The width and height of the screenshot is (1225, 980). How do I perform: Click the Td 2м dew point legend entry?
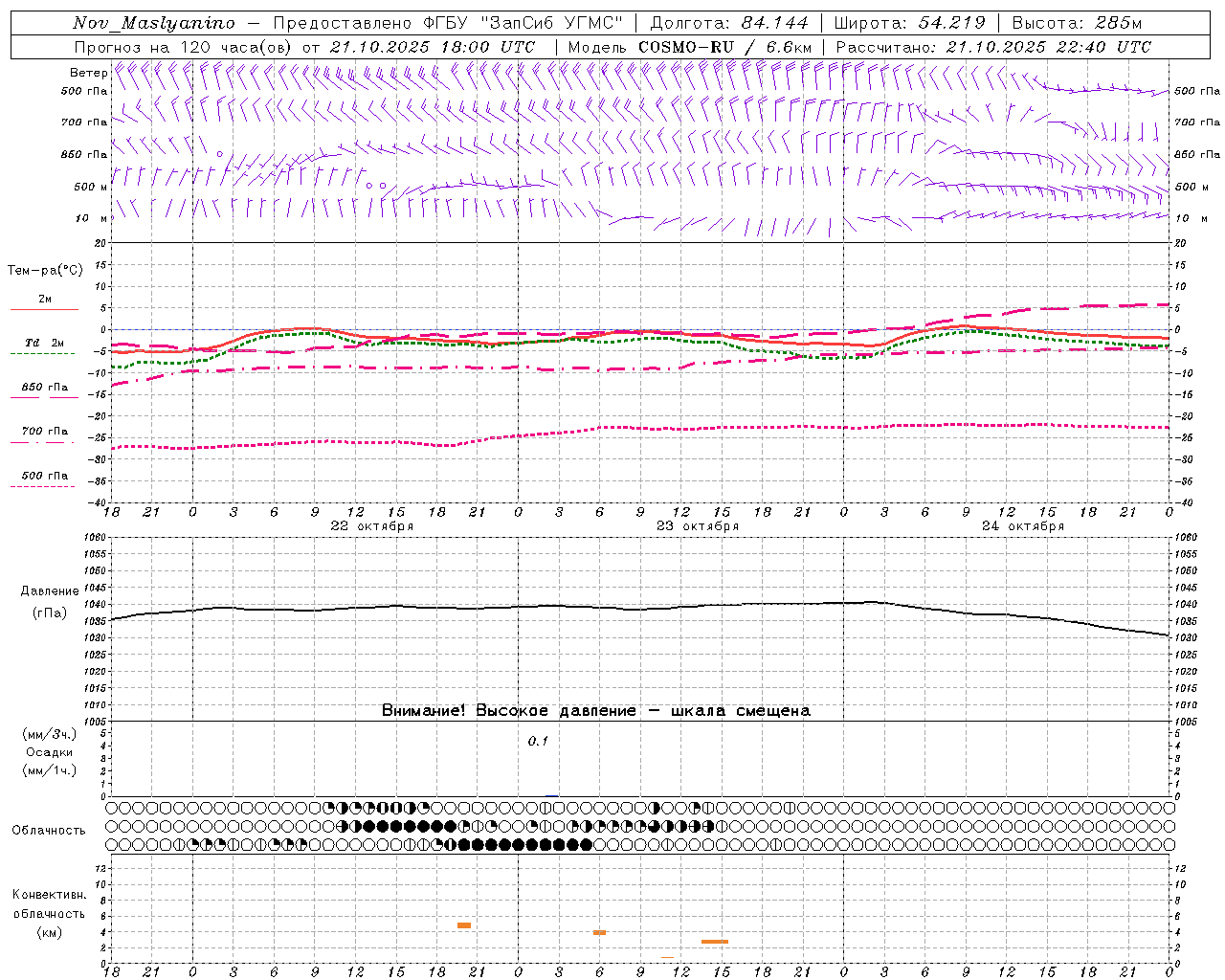(x=45, y=343)
